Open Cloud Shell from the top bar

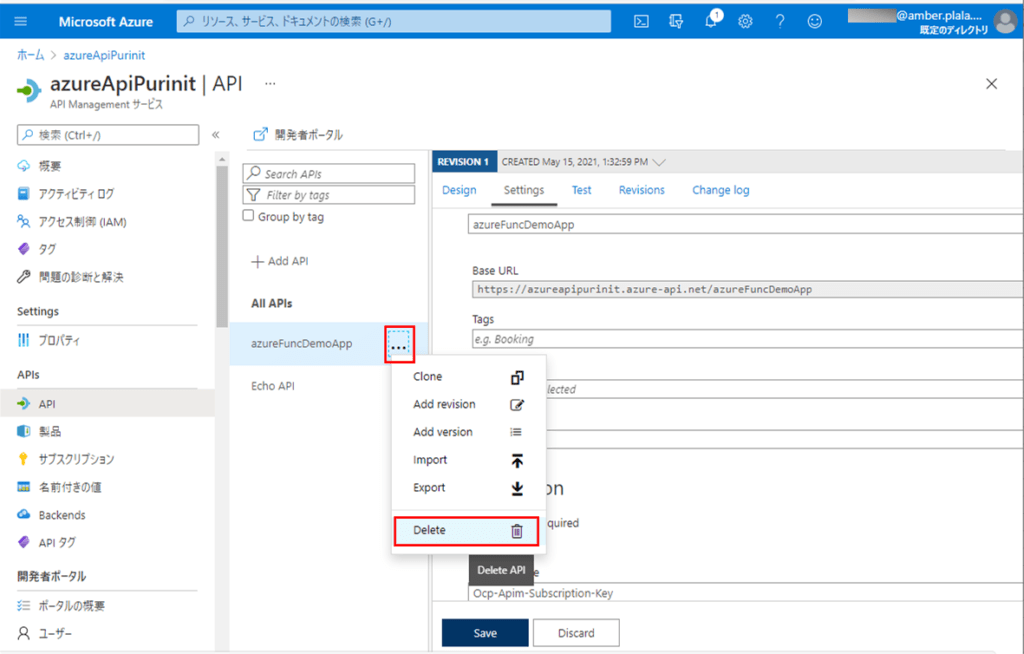[x=640, y=20]
